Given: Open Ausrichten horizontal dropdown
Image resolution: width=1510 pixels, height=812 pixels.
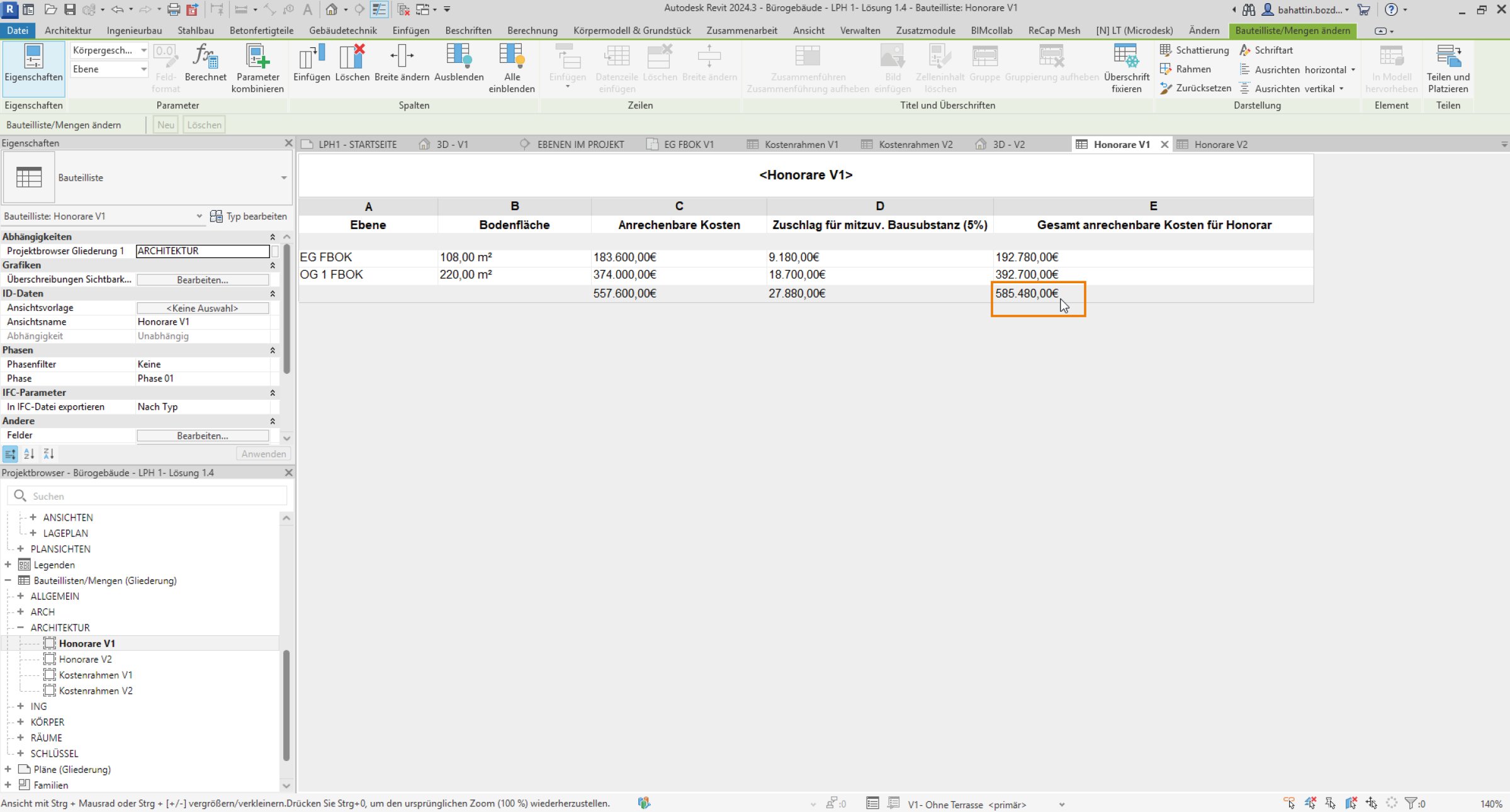Looking at the screenshot, I should tap(1353, 70).
